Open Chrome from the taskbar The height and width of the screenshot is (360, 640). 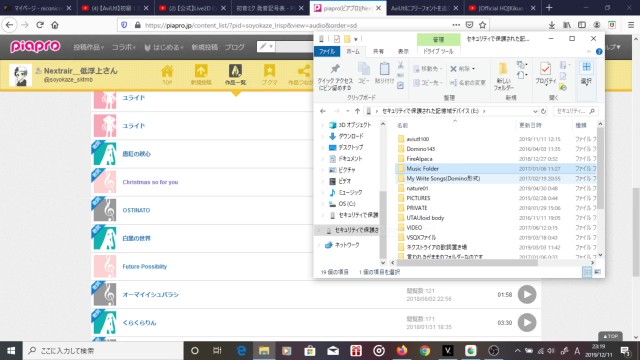tap(424, 351)
